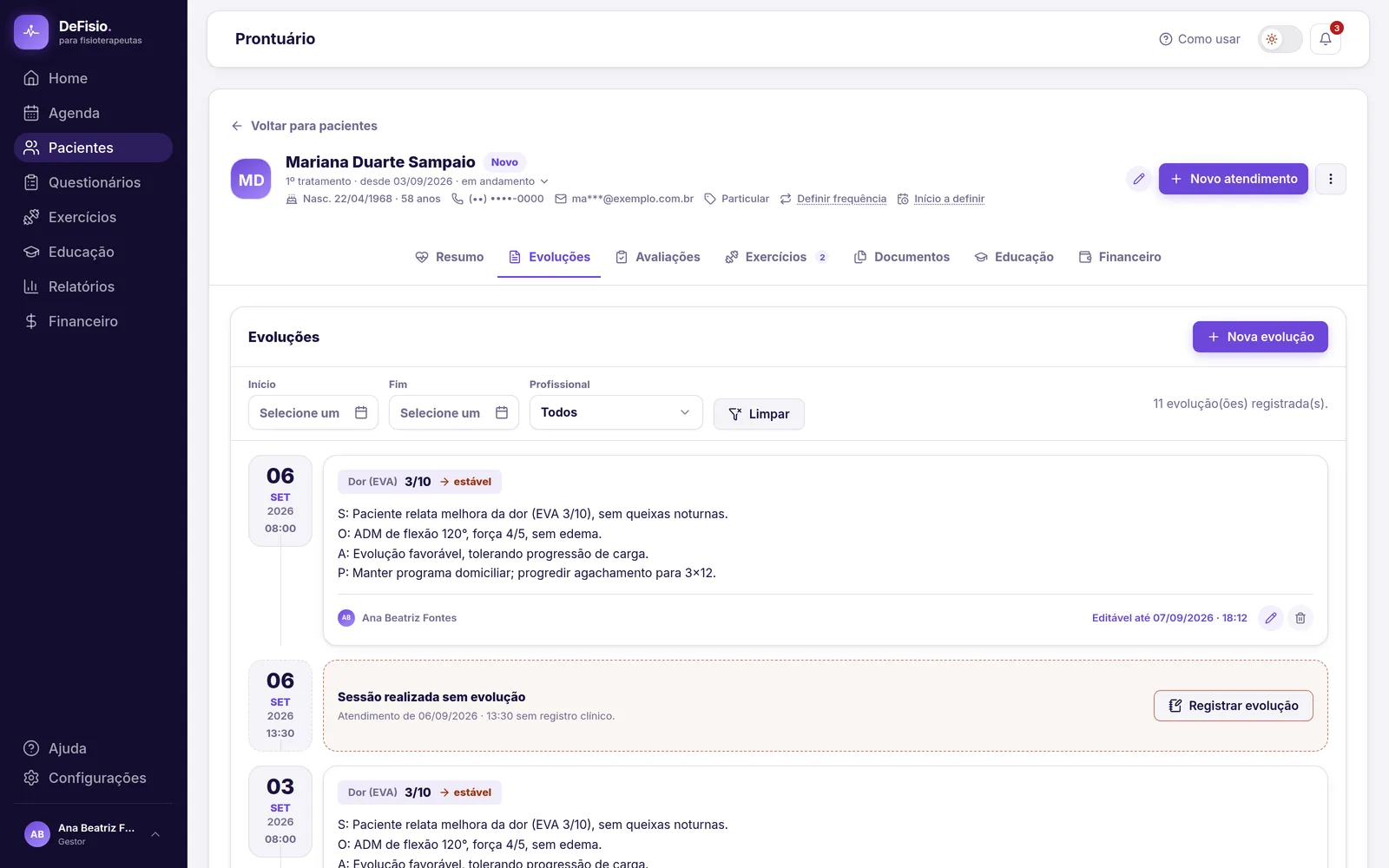Open the Exercícios tab in the patient record
This screenshot has width=1389, height=868.
[x=777, y=257]
